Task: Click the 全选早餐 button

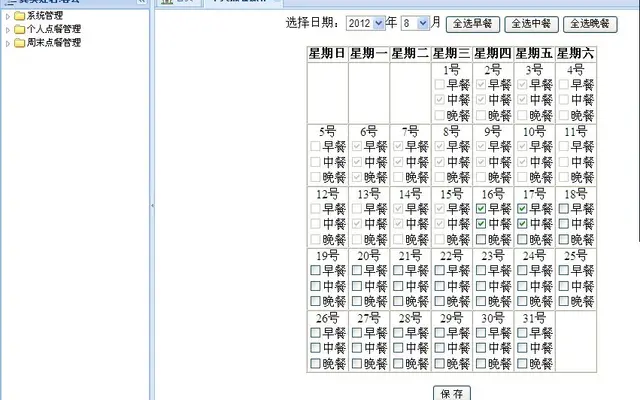Action: [473, 24]
